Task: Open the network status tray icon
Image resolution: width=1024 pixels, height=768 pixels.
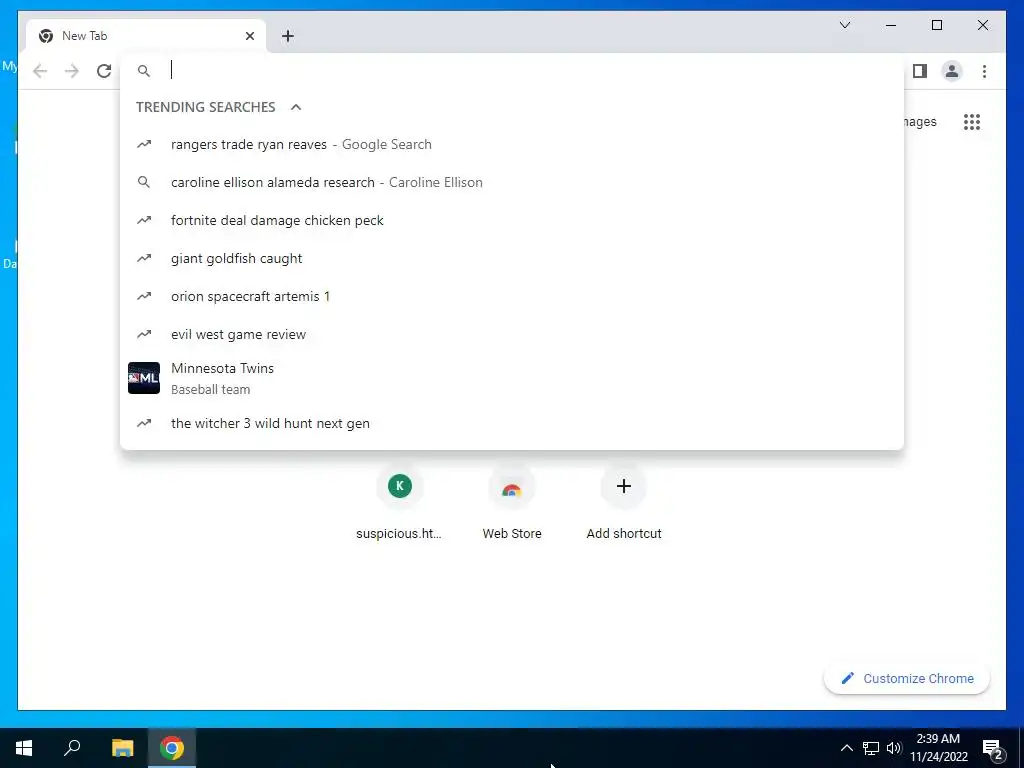Action: (871, 748)
